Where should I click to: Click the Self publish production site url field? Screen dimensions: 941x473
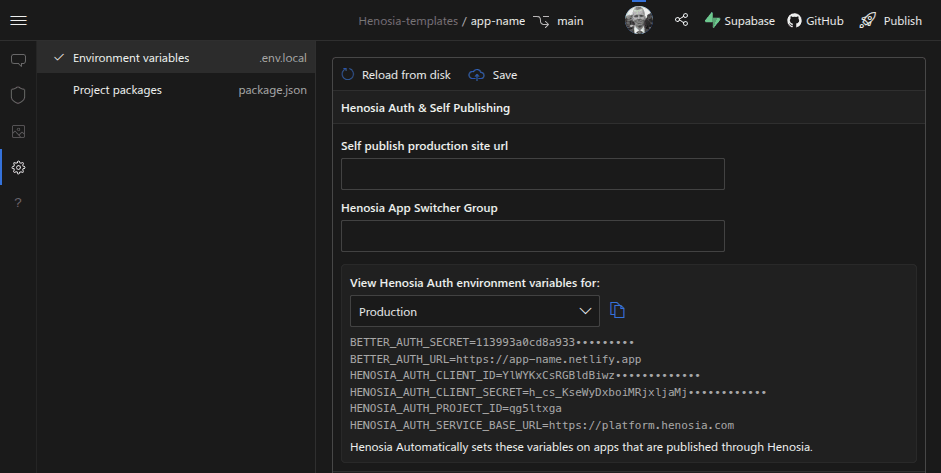[x=532, y=174]
